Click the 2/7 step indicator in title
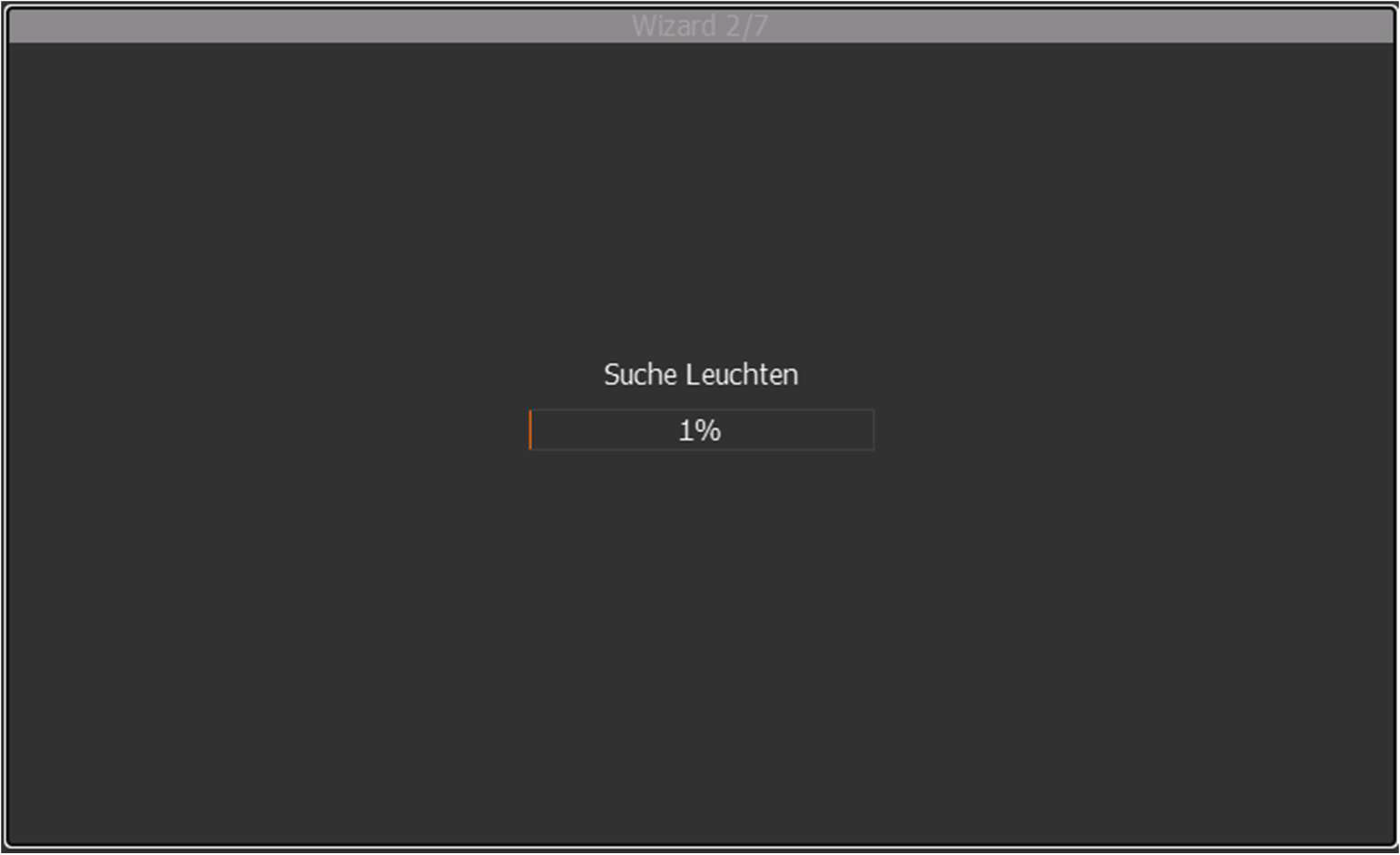The height and width of the screenshot is (855, 1400). tap(746, 25)
